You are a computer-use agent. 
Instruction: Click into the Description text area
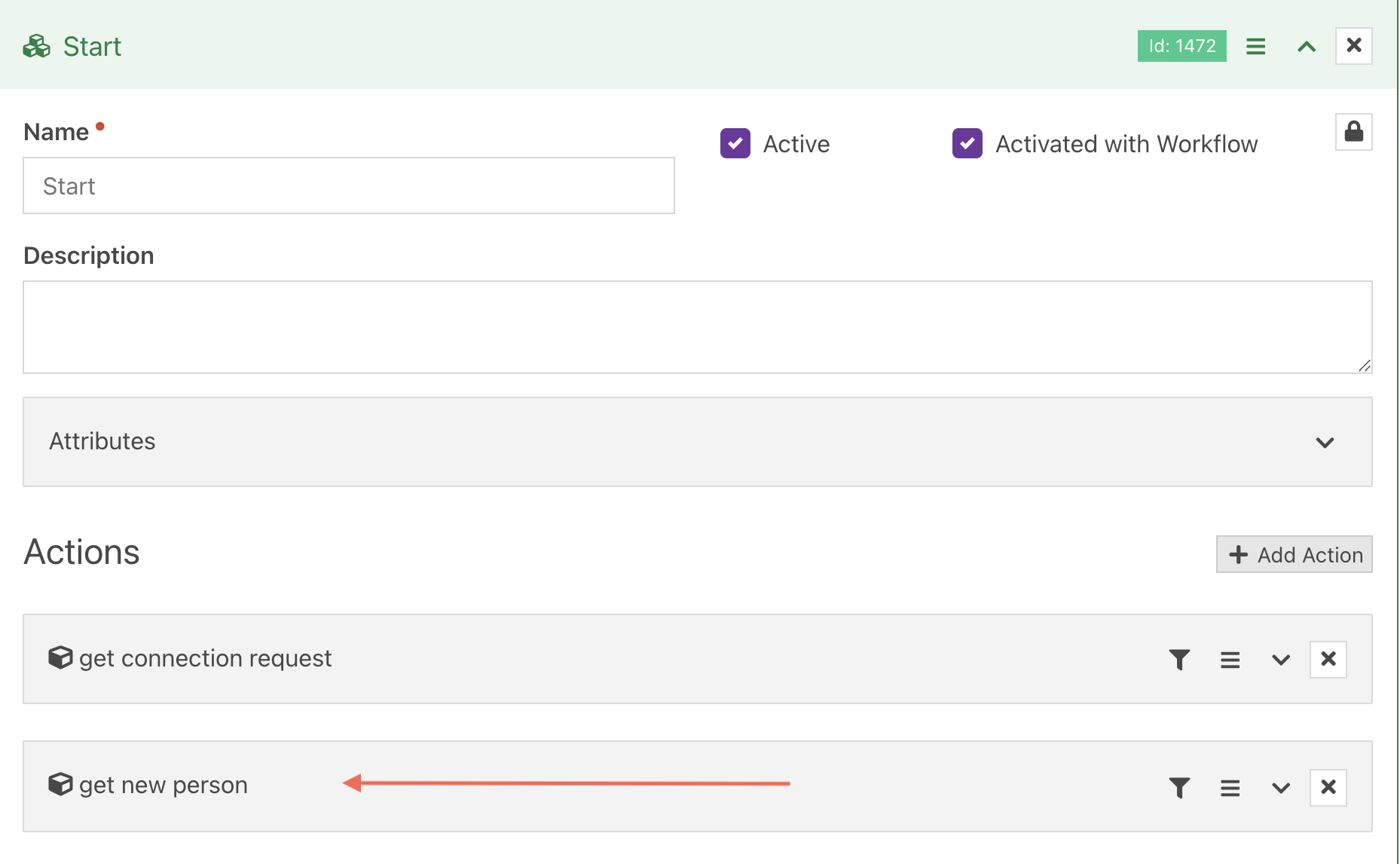pos(698,327)
